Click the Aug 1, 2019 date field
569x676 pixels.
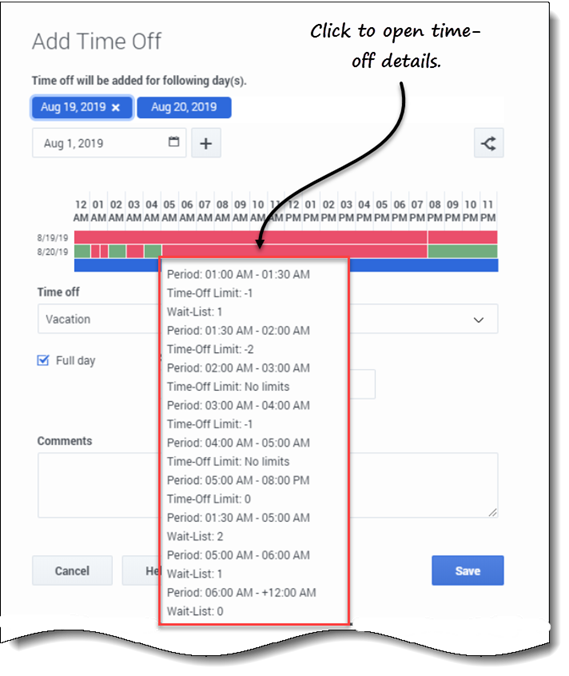pos(109,143)
